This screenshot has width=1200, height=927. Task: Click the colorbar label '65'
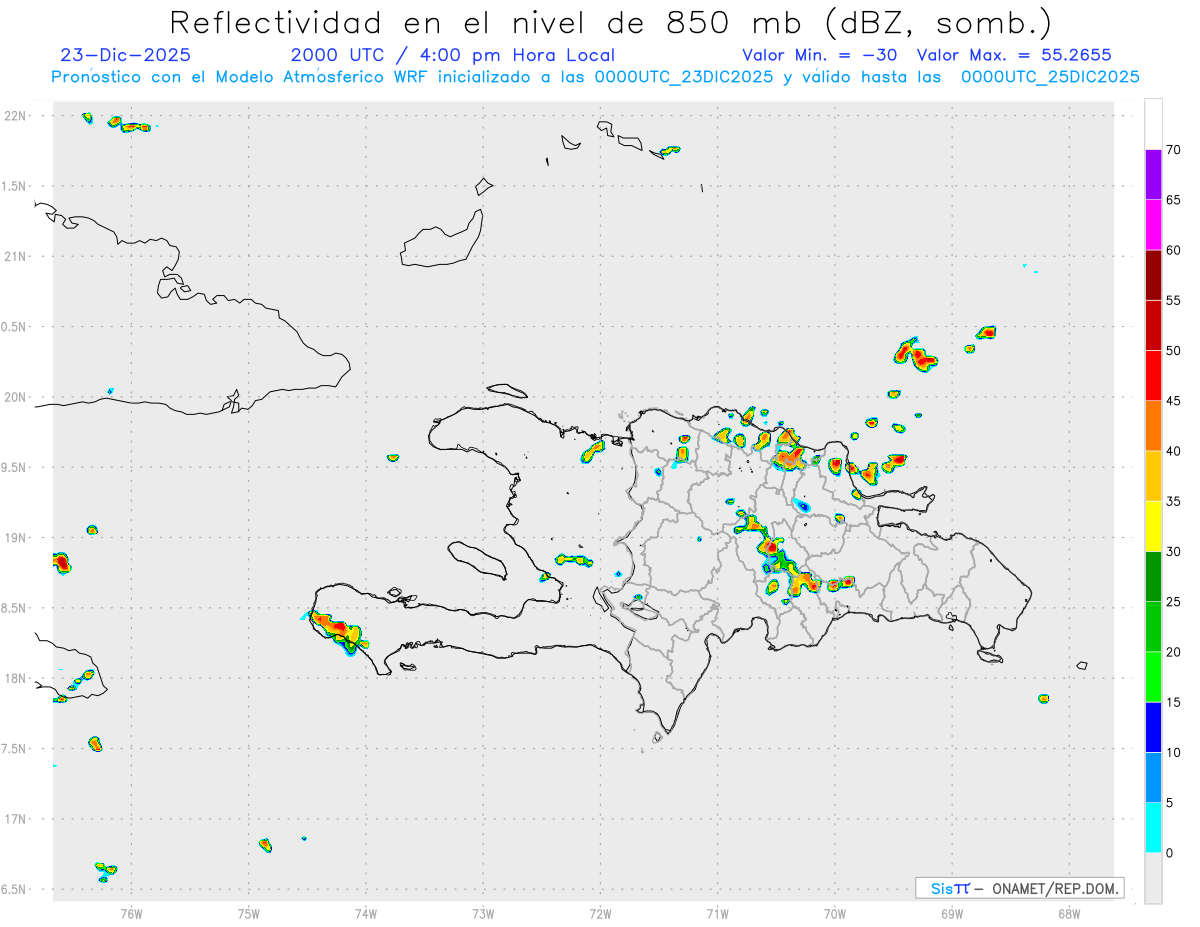coord(1173,200)
